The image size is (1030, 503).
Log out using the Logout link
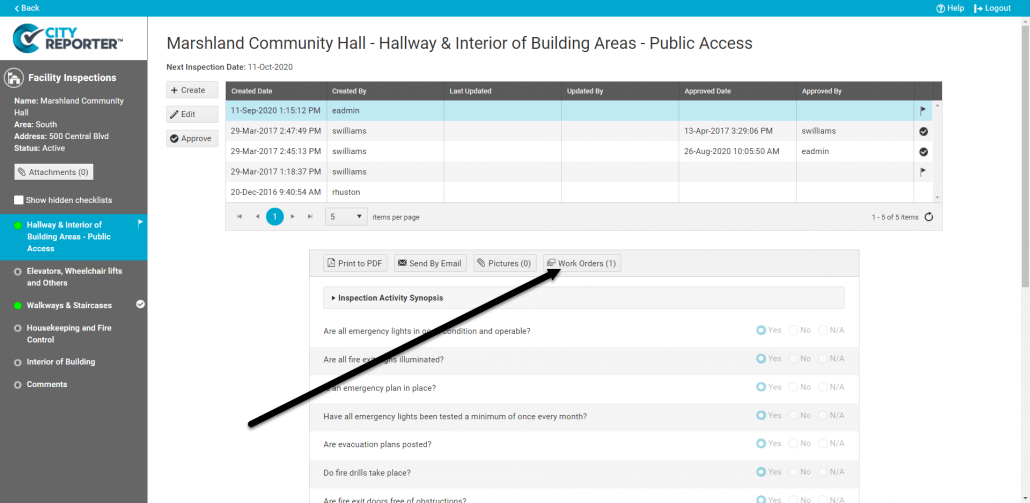pyautogui.click(x=991, y=8)
